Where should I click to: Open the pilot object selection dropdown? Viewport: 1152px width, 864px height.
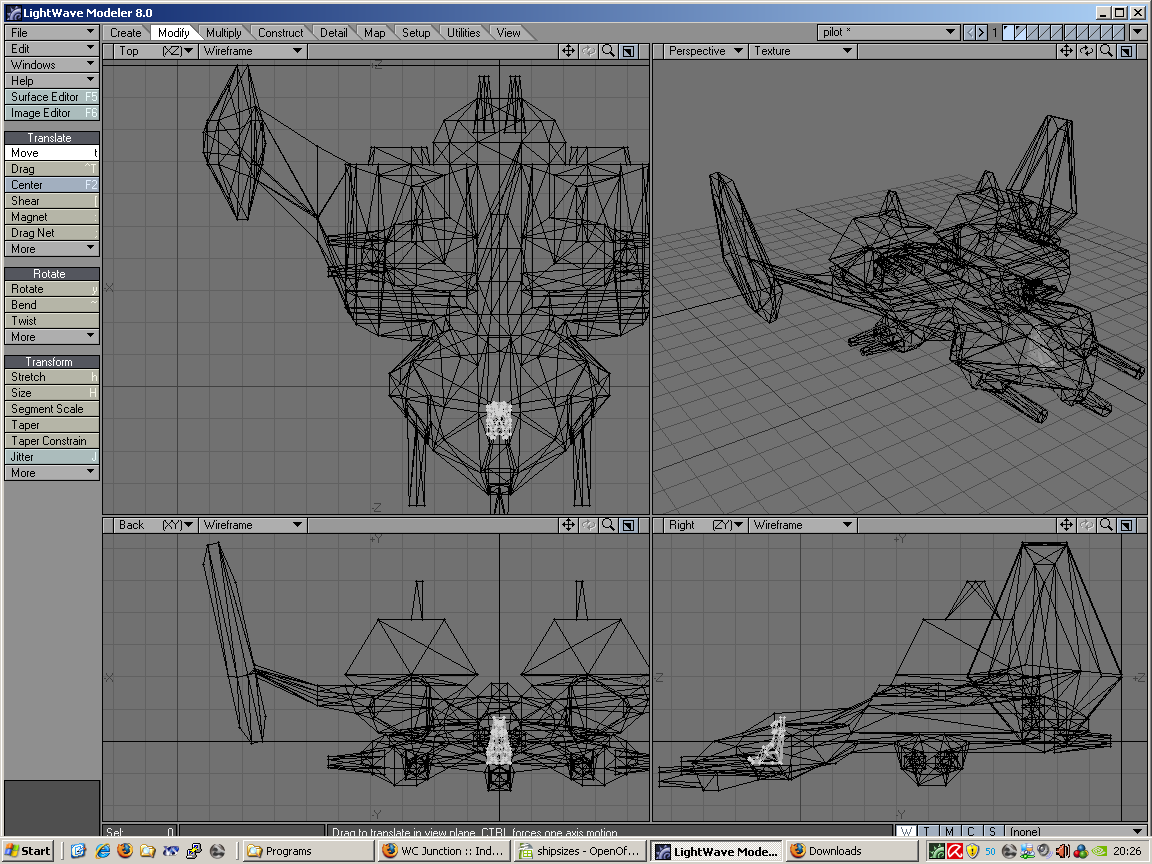point(888,33)
